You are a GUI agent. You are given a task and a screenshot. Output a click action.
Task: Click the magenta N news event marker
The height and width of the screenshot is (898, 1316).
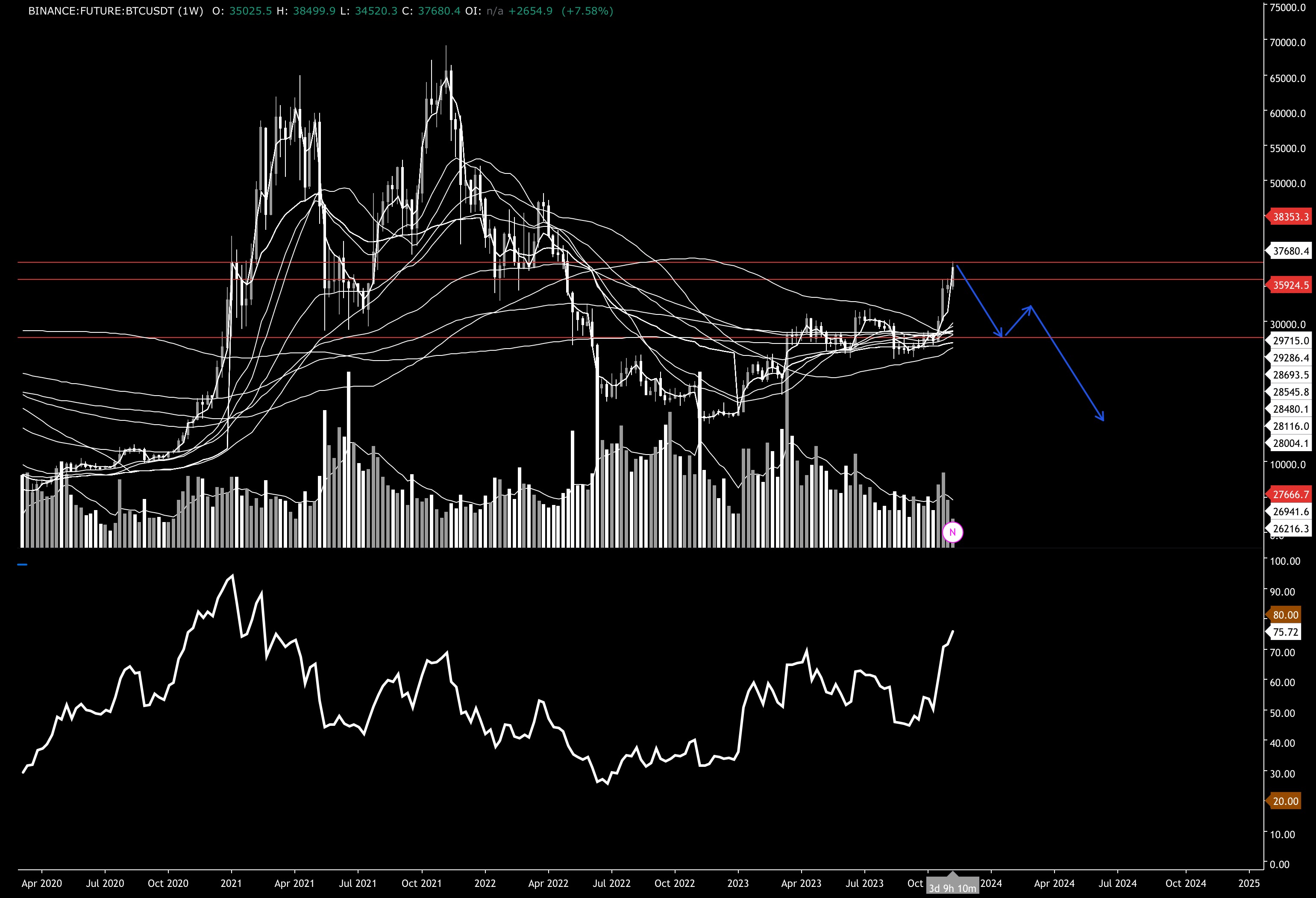coord(952,532)
